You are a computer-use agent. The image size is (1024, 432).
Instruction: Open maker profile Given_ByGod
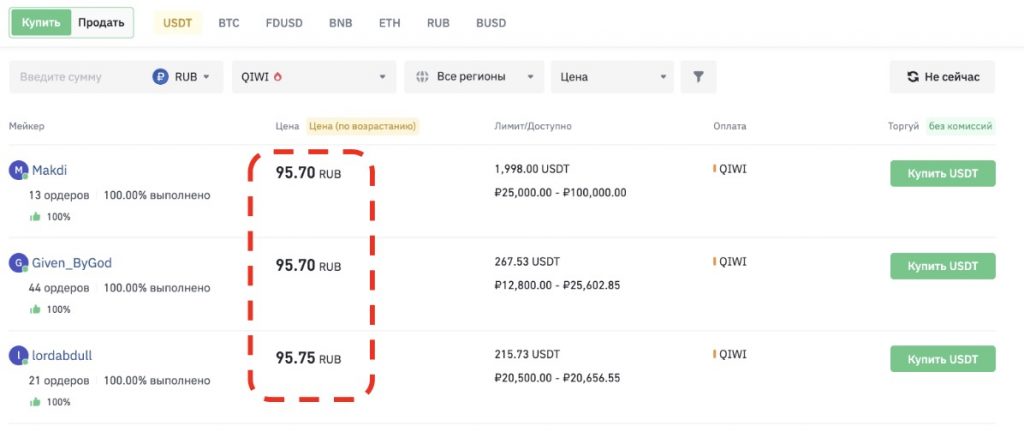point(72,263)
